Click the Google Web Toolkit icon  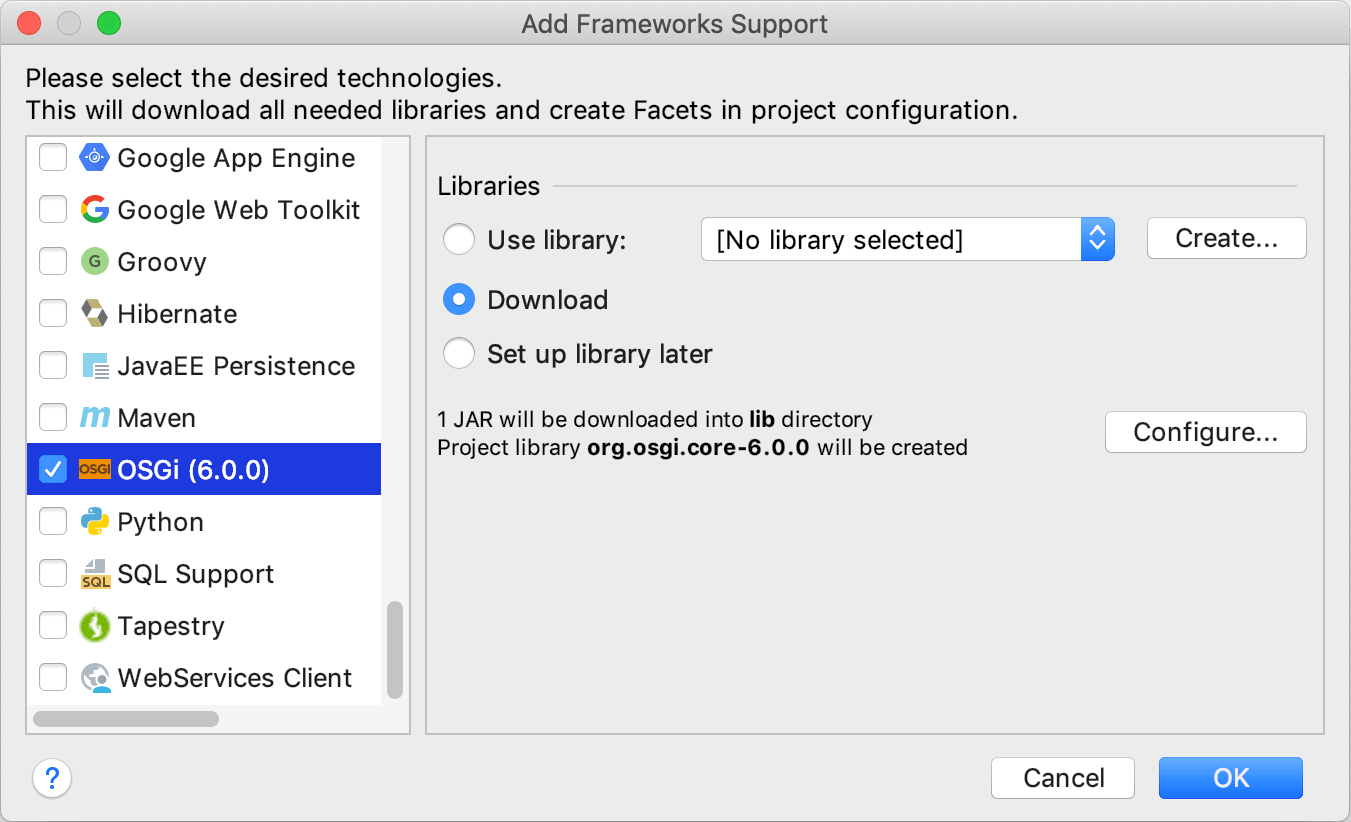point(95,210)
